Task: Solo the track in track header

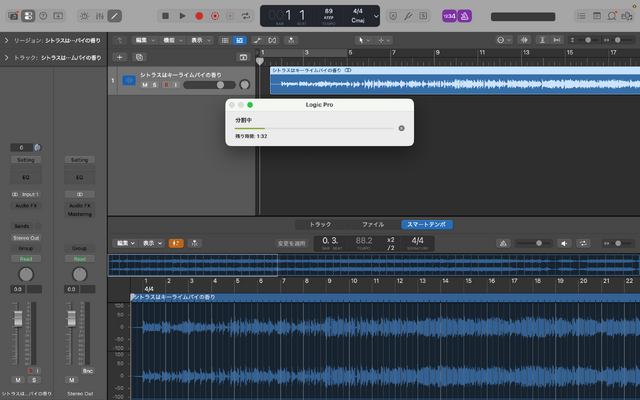Action: pos(155,85)
